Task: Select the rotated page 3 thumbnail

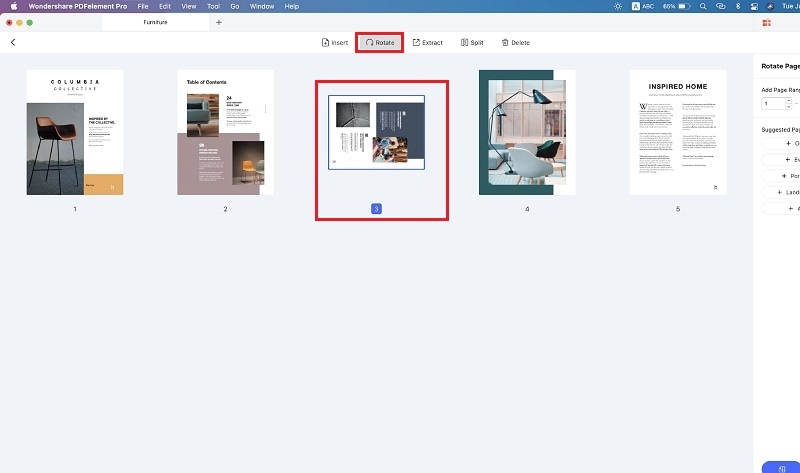Action: 377,132
